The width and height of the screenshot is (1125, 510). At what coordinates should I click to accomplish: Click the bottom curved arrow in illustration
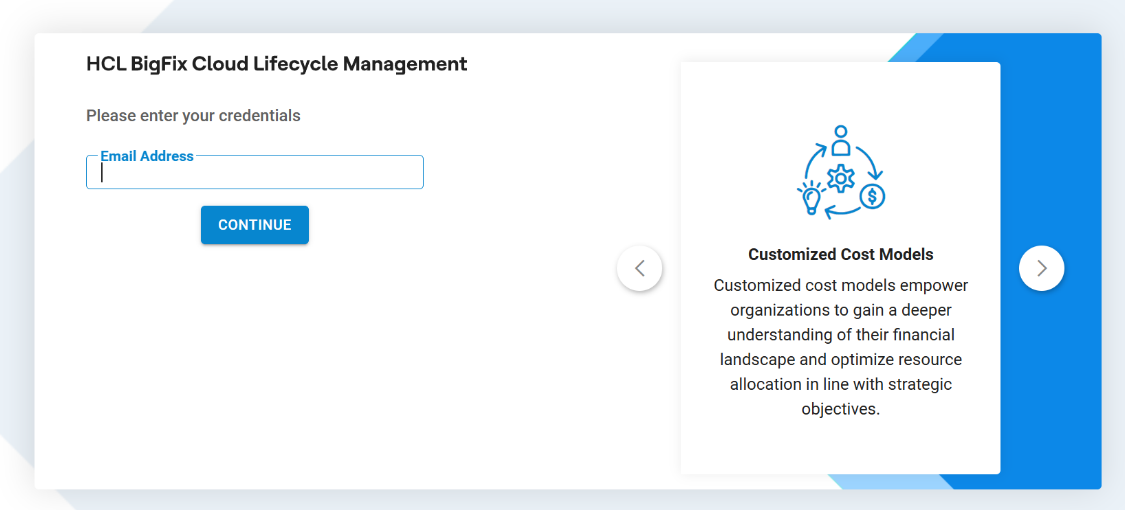(841, 211)
